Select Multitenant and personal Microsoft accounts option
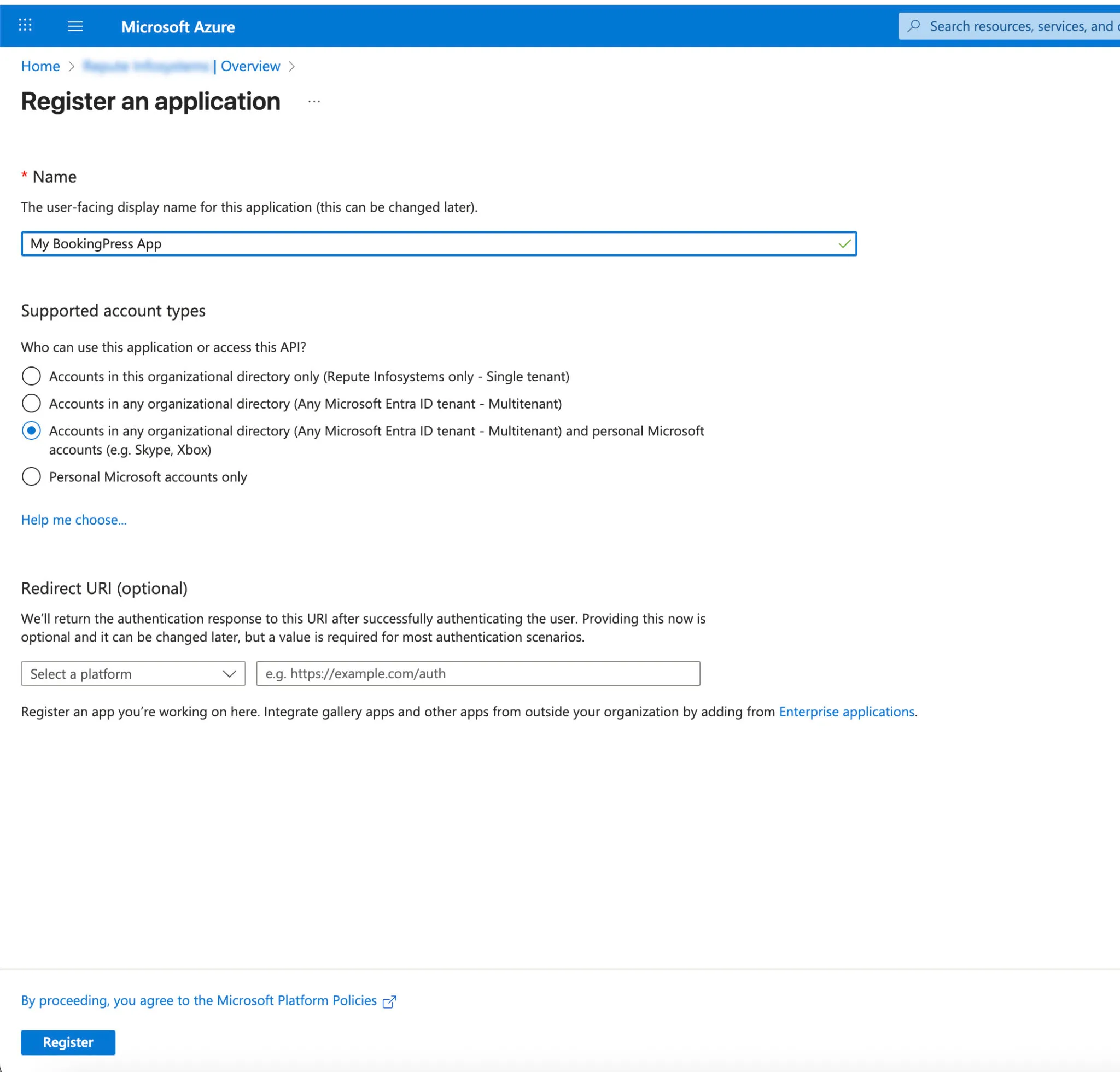Image resolution: width=1120 pixels, height=1072 pixels. (31, 431)
